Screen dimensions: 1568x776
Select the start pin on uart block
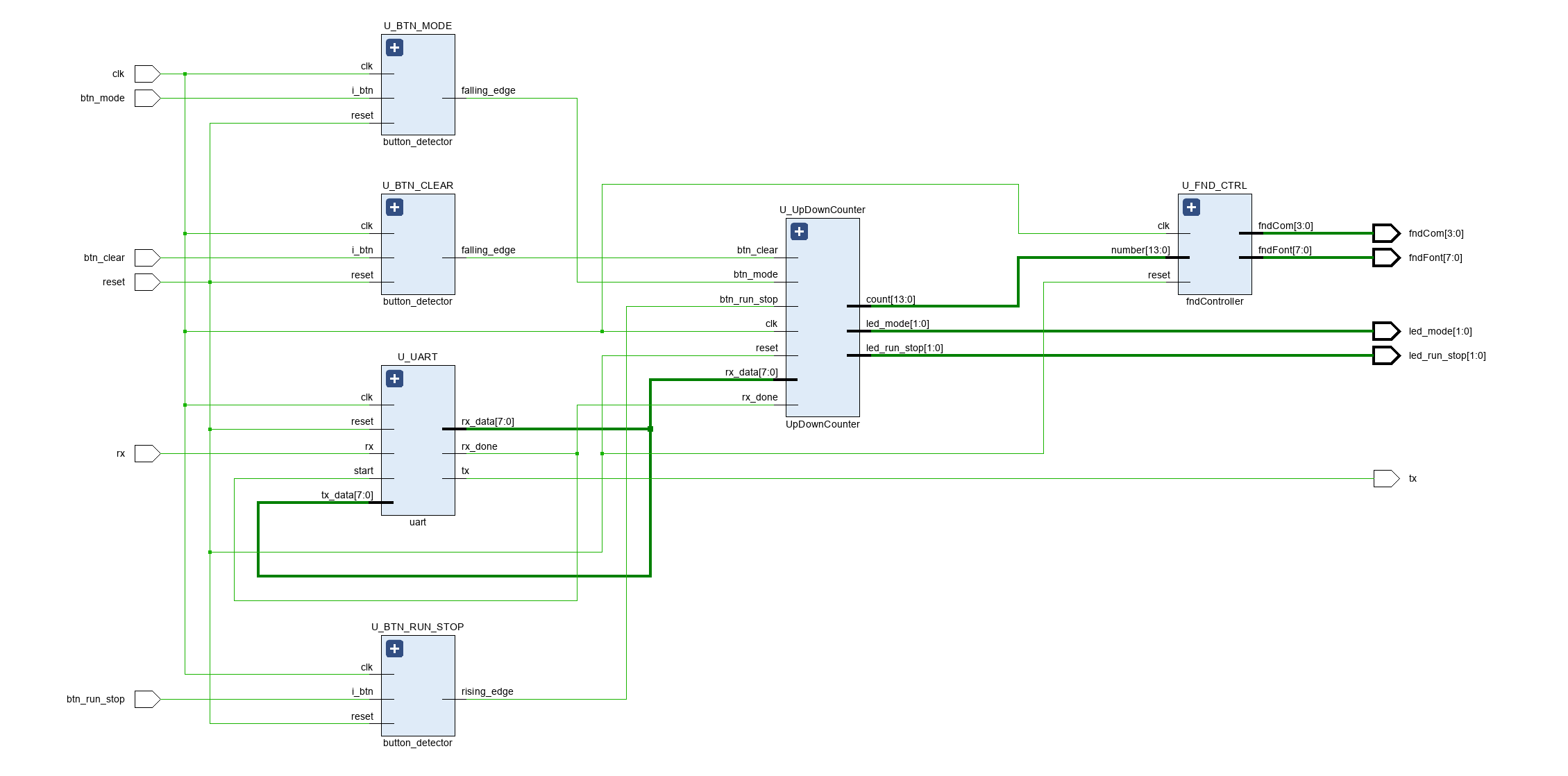tap(364, 471)
